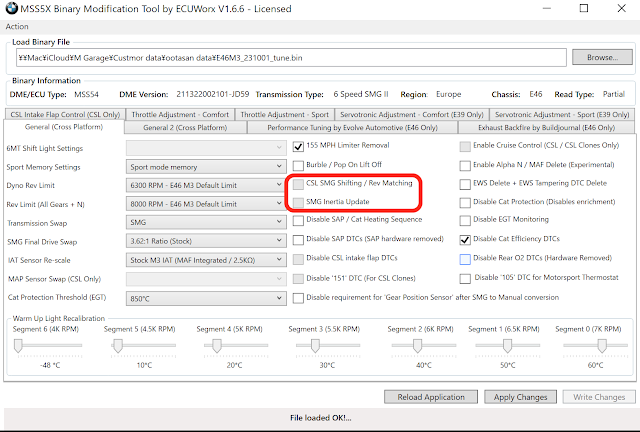The height and width of the screenshot is (432, 640).
Task: Click Segment 0 (7K RPM) slider thumb
Action: (x=602, y=346)
